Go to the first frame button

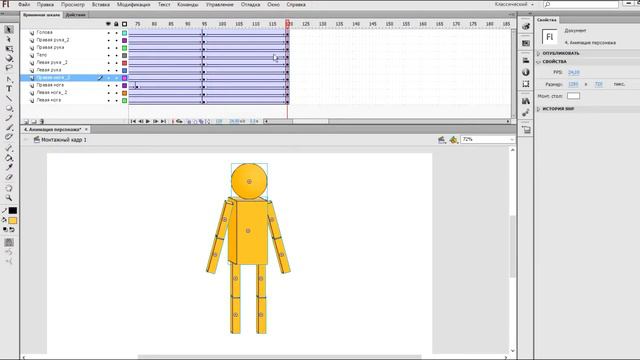click(133, 122)
